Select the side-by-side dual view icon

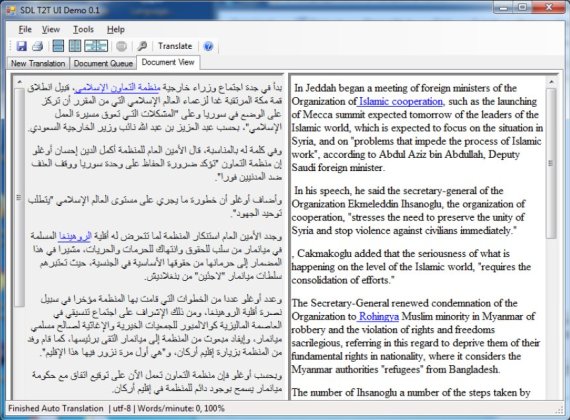(x=96, y=46)
